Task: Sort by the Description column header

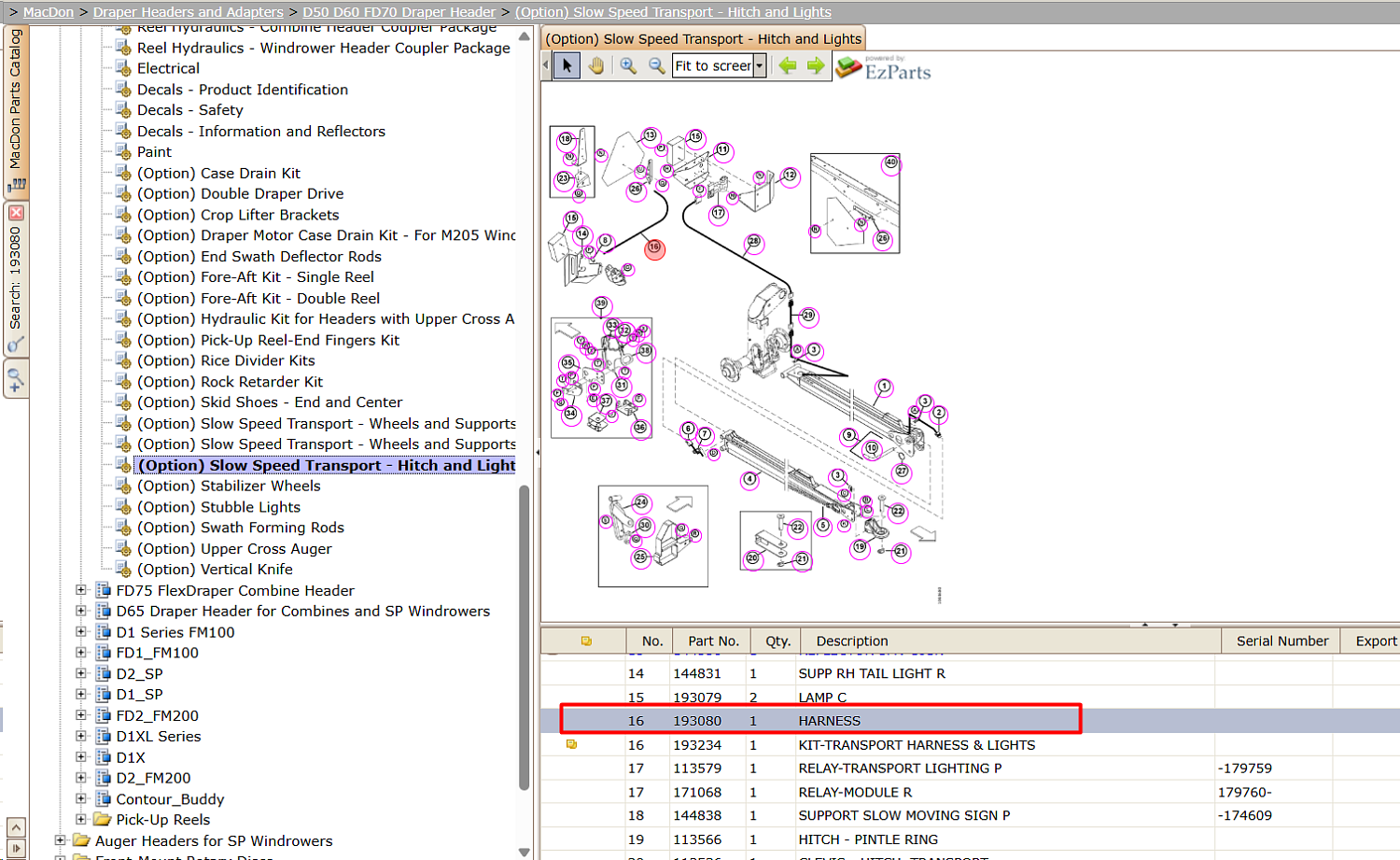Action: pos(1011,641)
